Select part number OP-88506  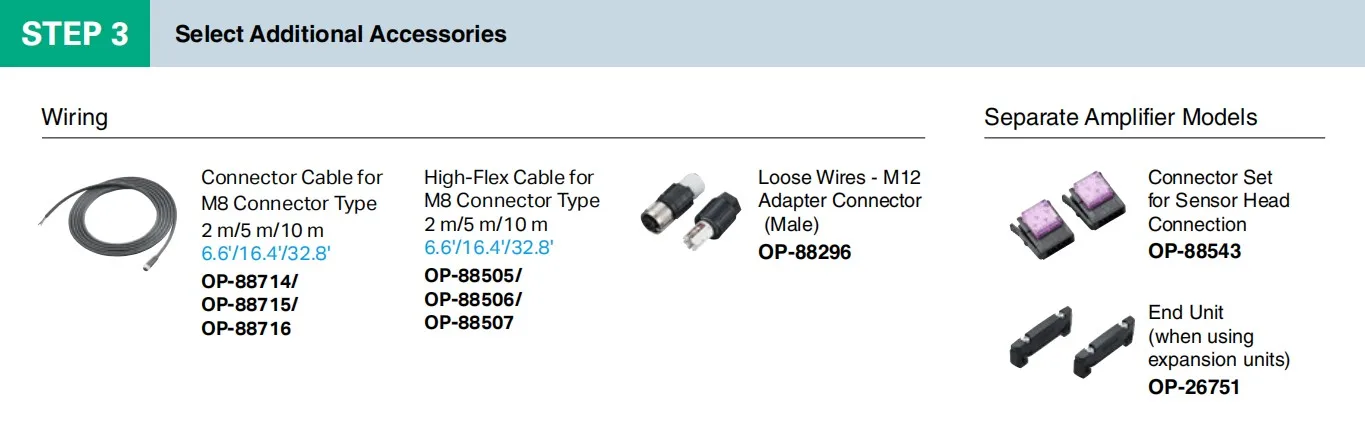coord(470,299)
